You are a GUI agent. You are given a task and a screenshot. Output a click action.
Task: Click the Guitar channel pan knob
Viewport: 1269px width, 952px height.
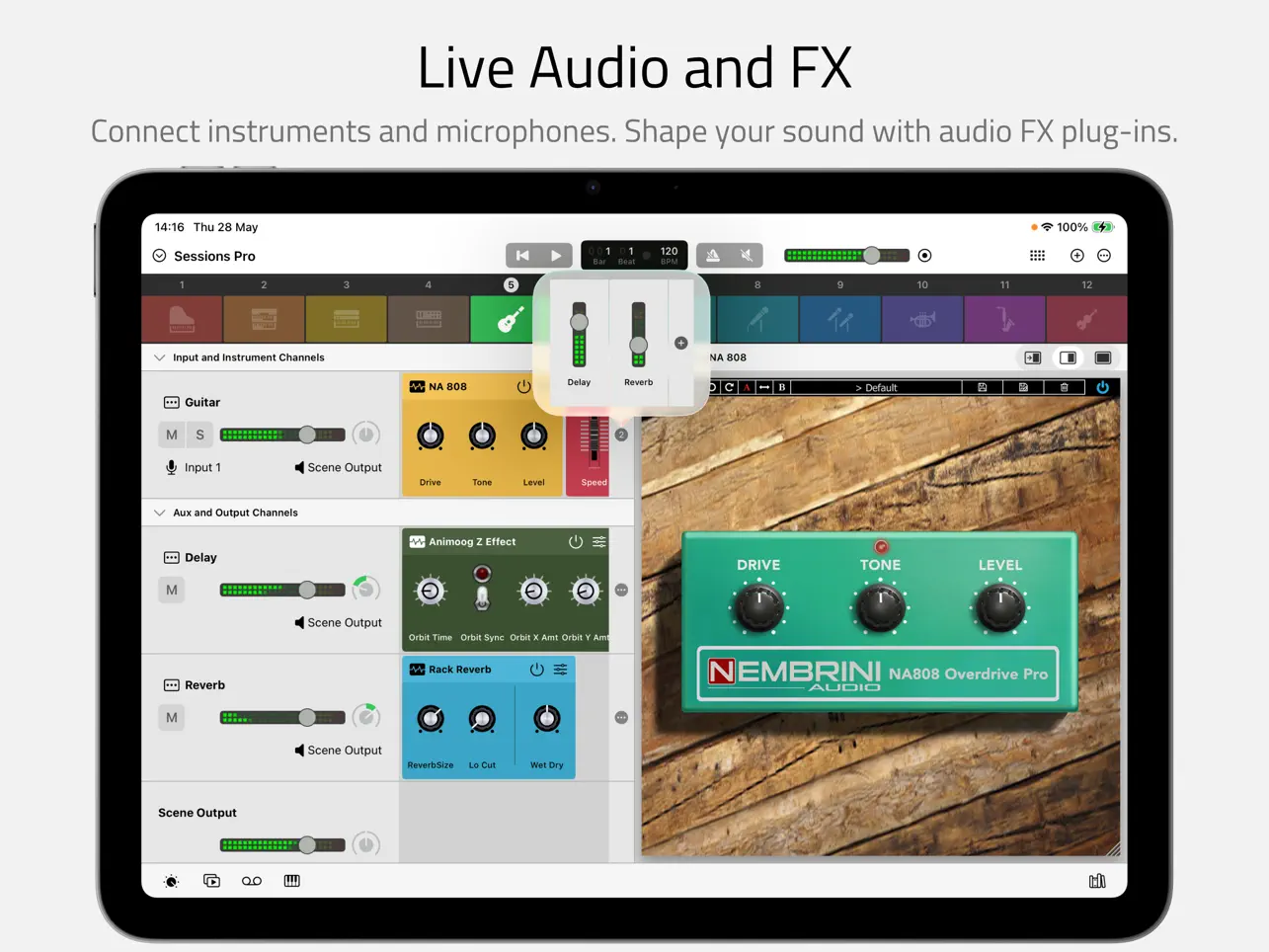(x=366, y=435)
